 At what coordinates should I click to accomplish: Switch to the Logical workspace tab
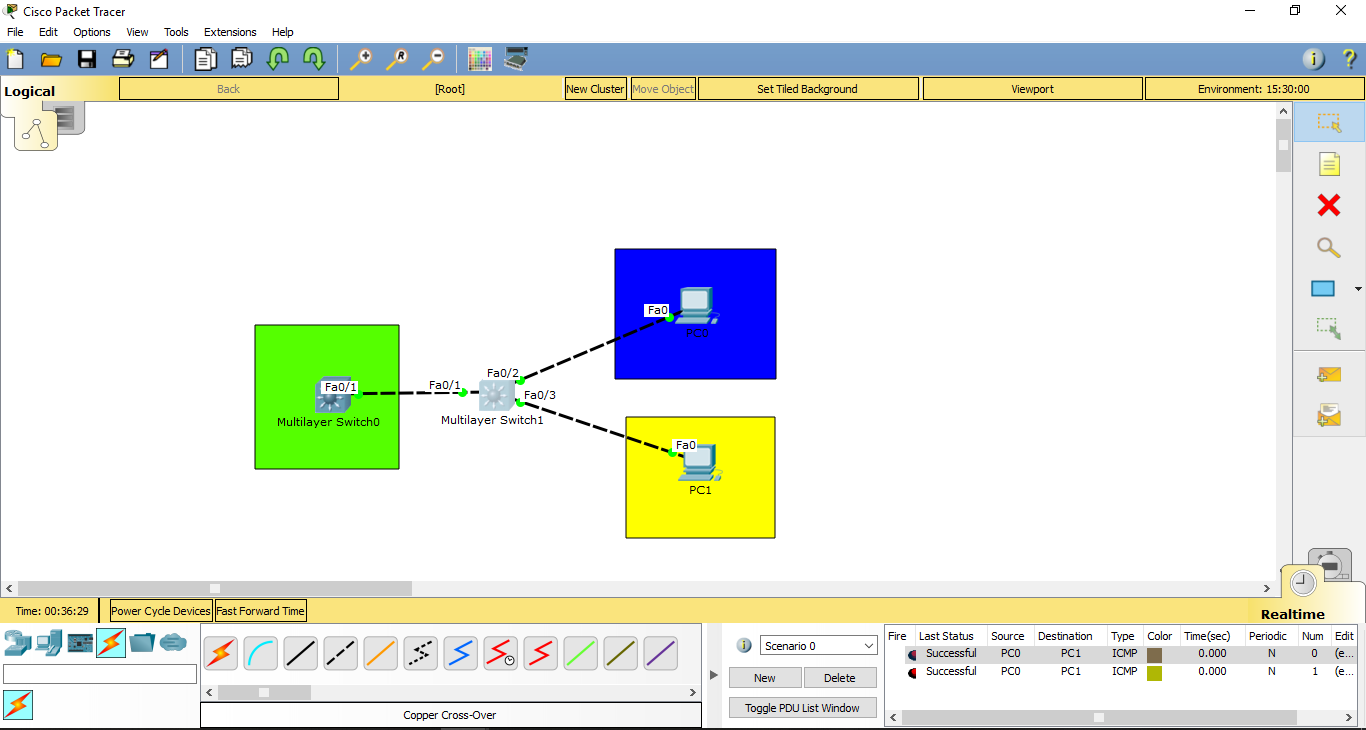pyautogui.click(x=30, y=91)
